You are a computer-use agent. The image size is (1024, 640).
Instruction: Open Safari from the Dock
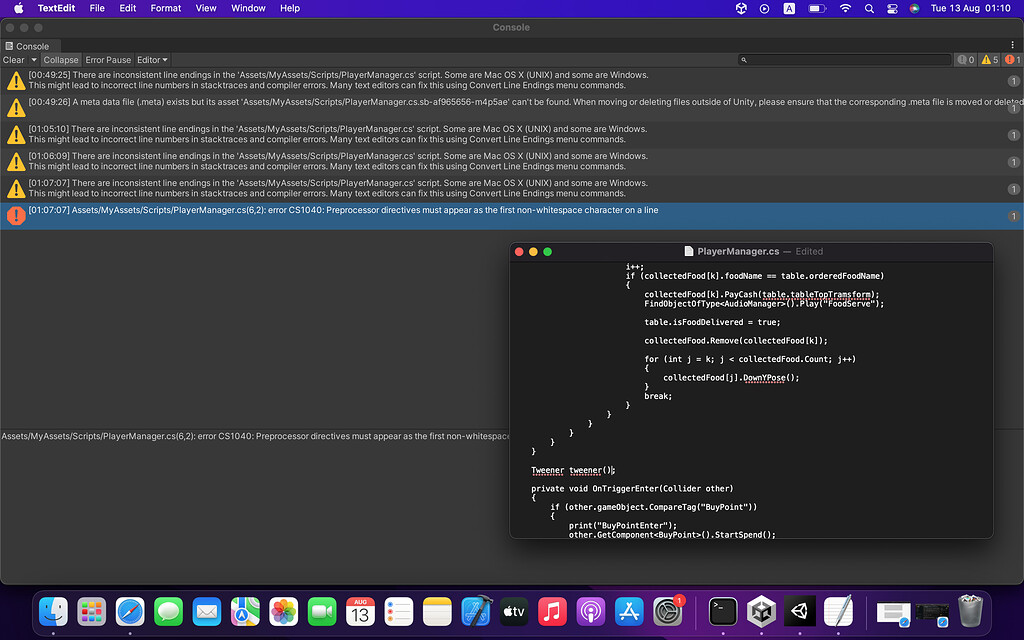pos(130,612)
